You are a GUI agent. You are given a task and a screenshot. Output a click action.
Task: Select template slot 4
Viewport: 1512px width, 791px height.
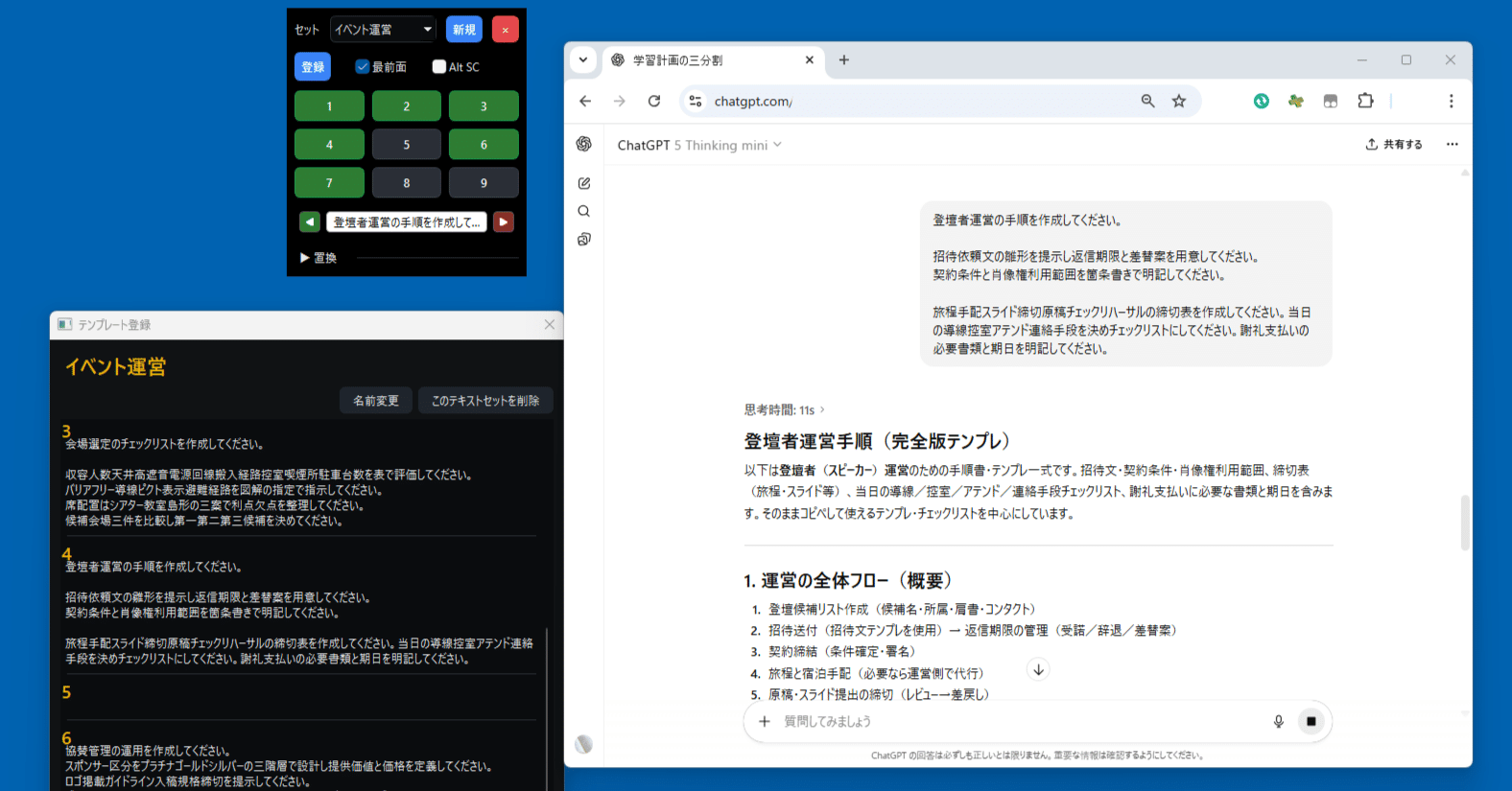pos(329,144)
